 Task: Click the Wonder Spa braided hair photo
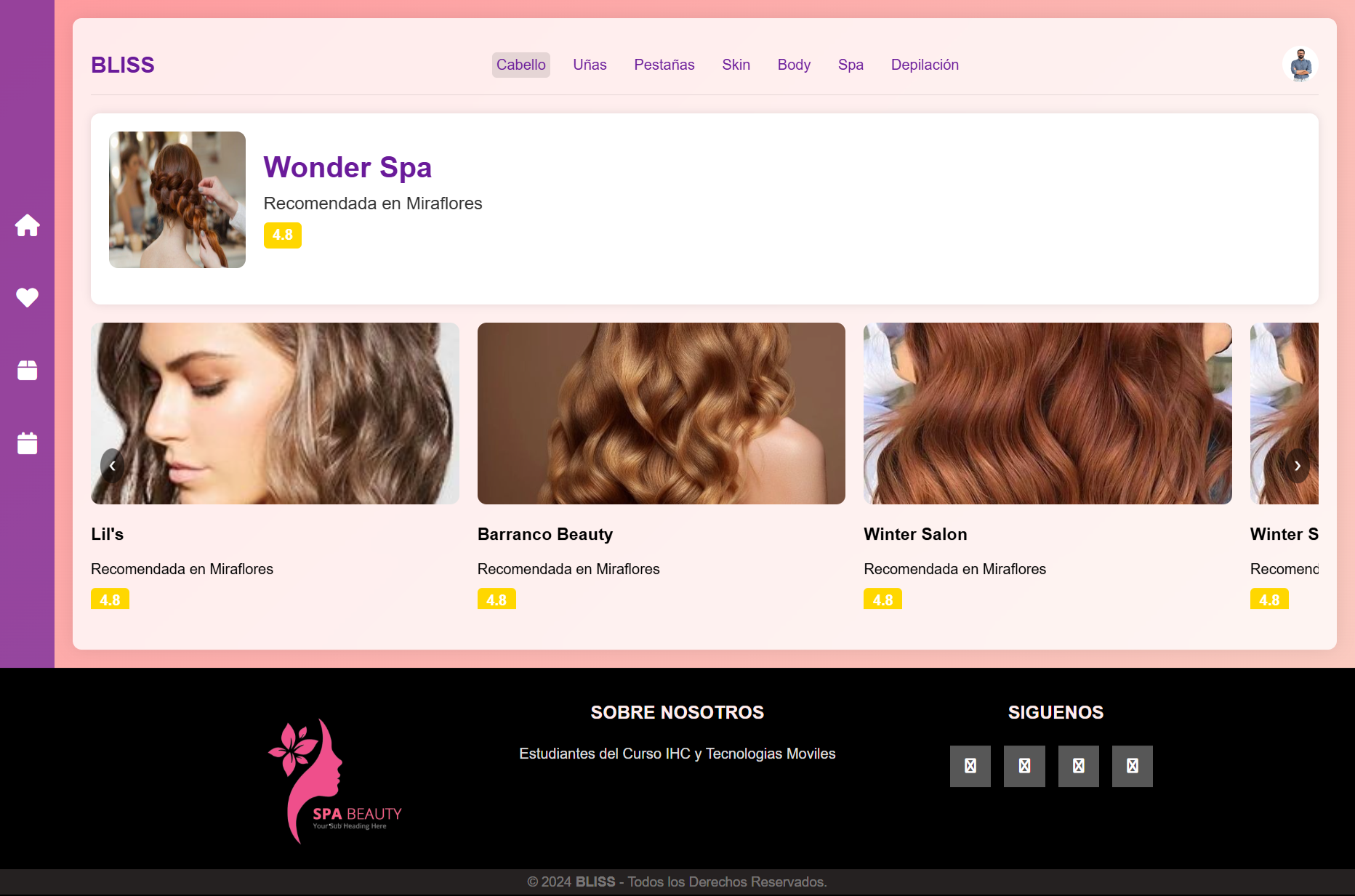click(x=177, y=200)
